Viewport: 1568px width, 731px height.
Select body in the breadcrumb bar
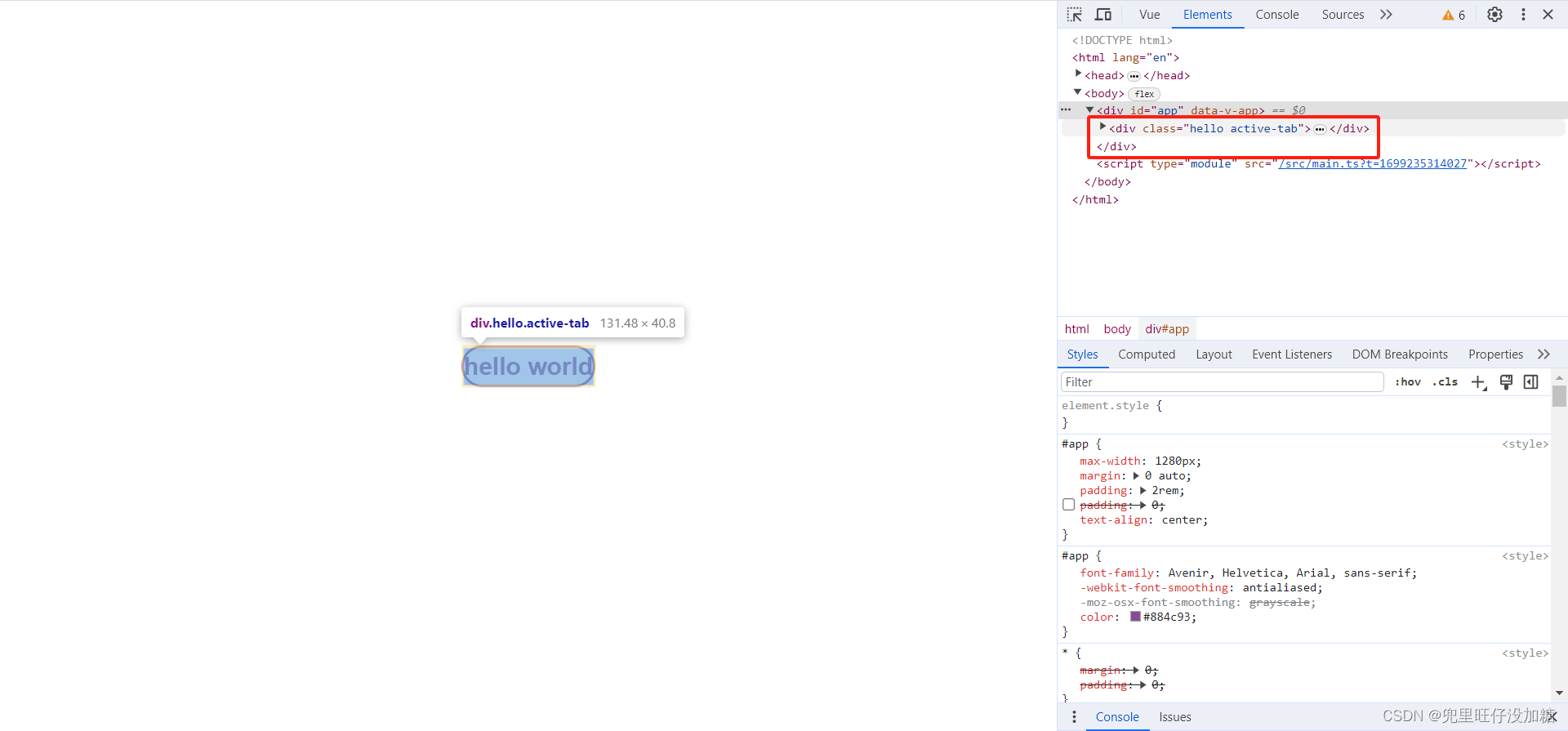pos(1117,329)
